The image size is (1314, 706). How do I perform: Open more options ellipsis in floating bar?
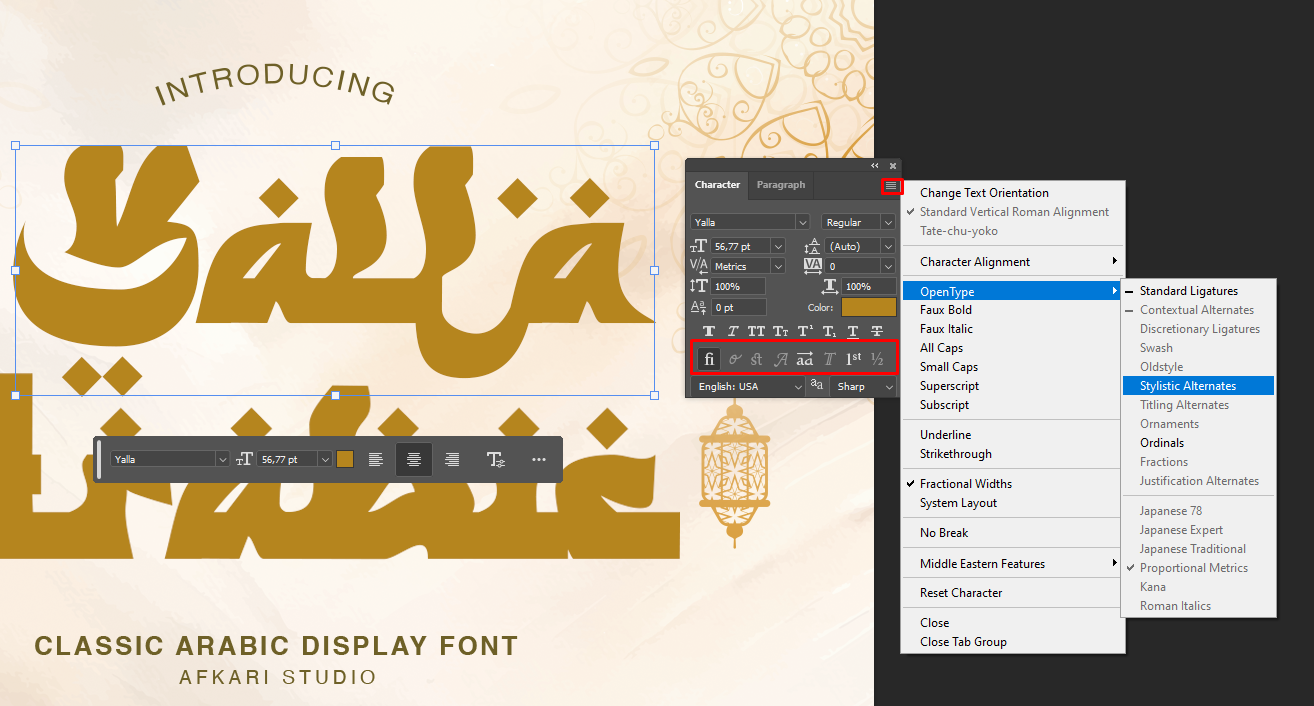539,459
